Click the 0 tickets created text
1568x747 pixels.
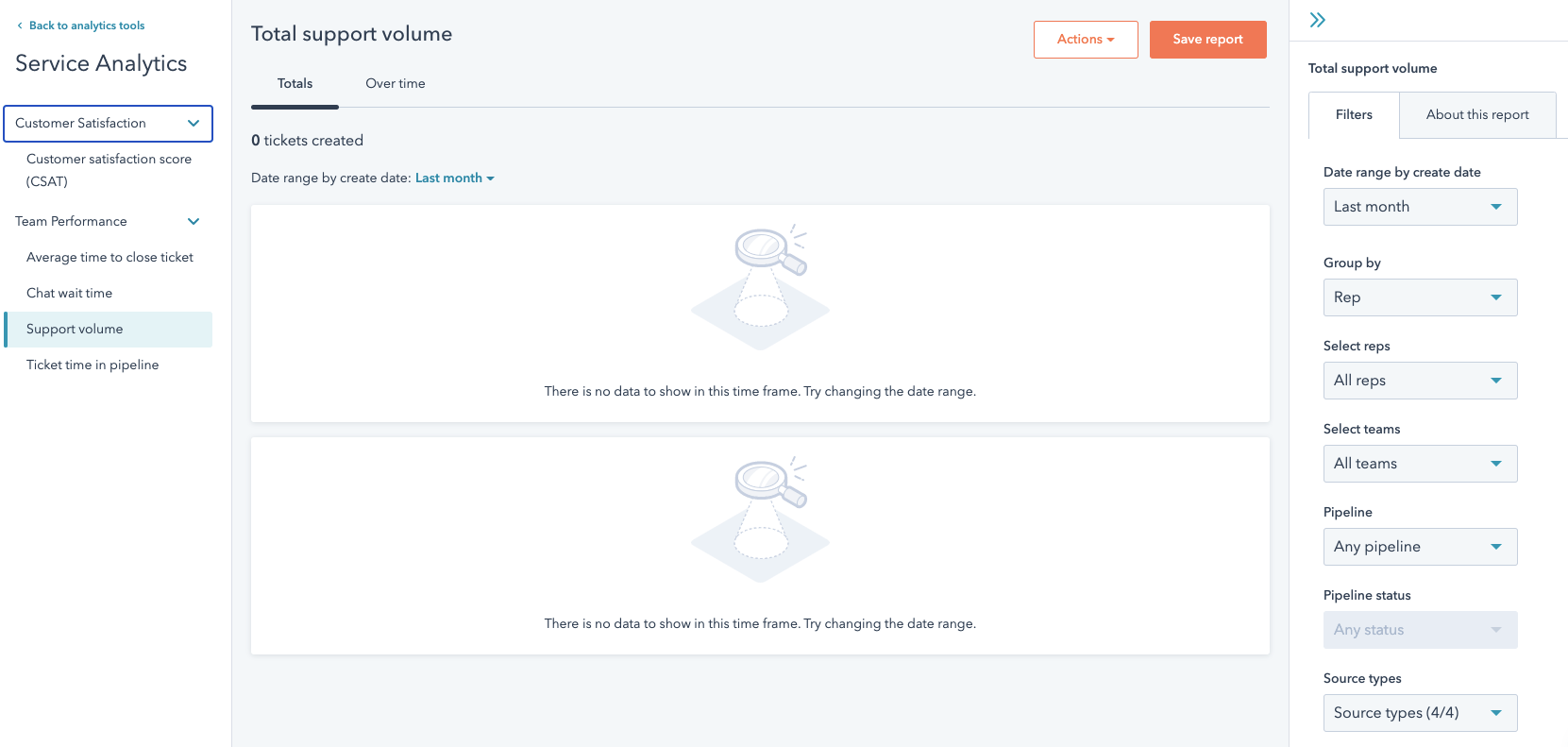(307, 140)
